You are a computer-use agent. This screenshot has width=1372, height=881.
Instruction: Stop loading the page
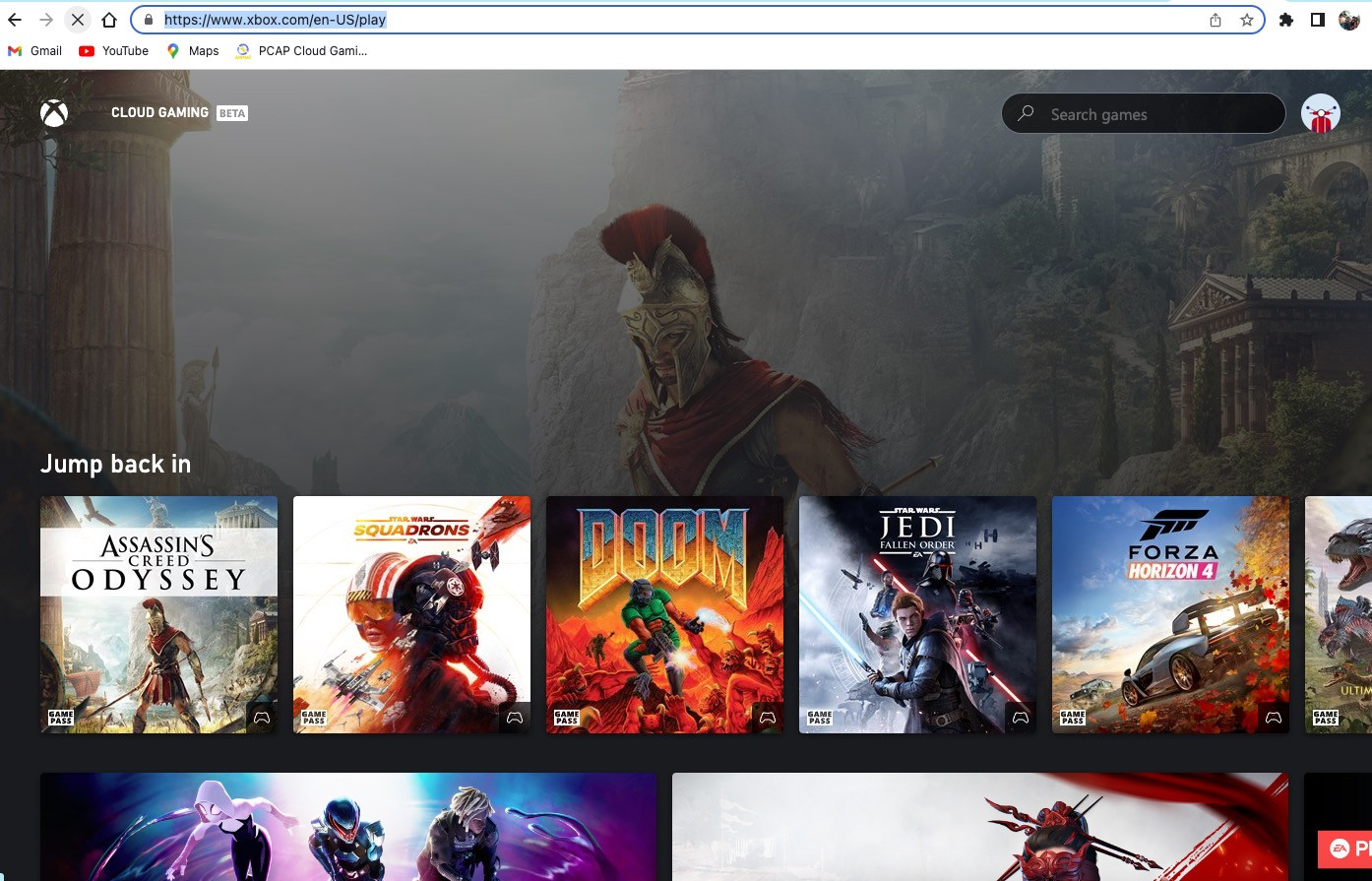click(x=78, y=20)
